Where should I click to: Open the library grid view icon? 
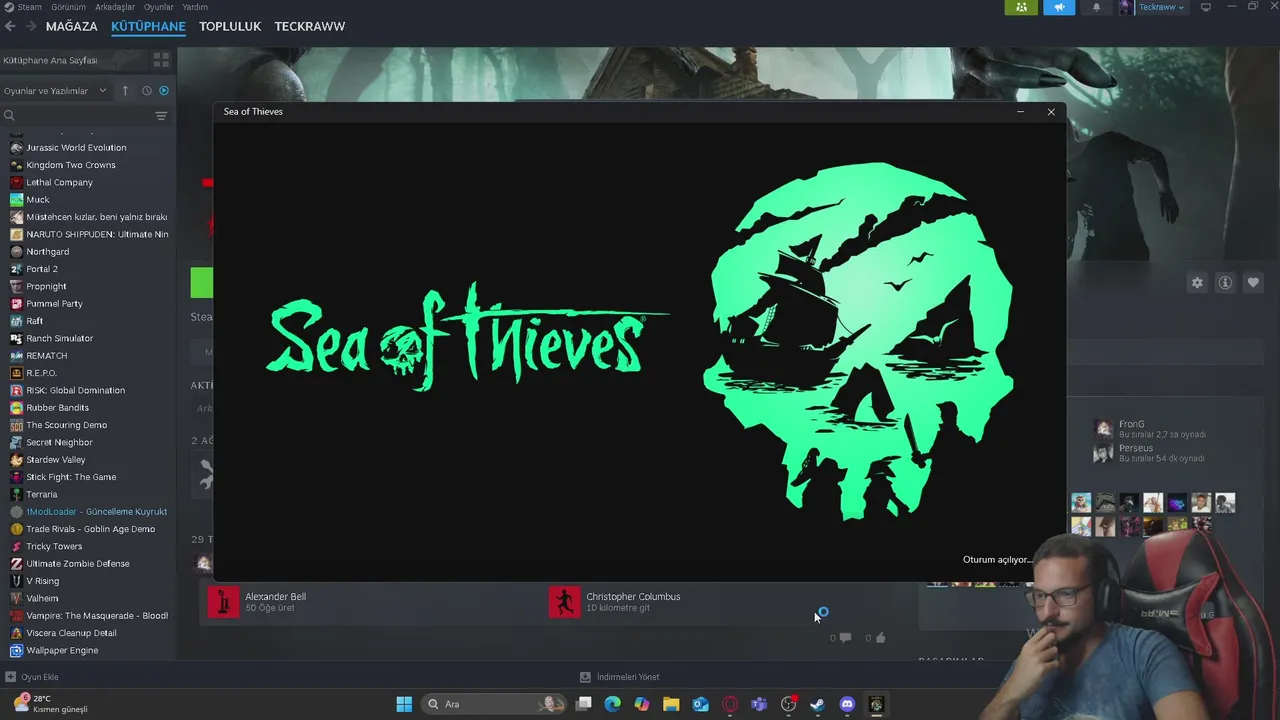tap(161, 60)
